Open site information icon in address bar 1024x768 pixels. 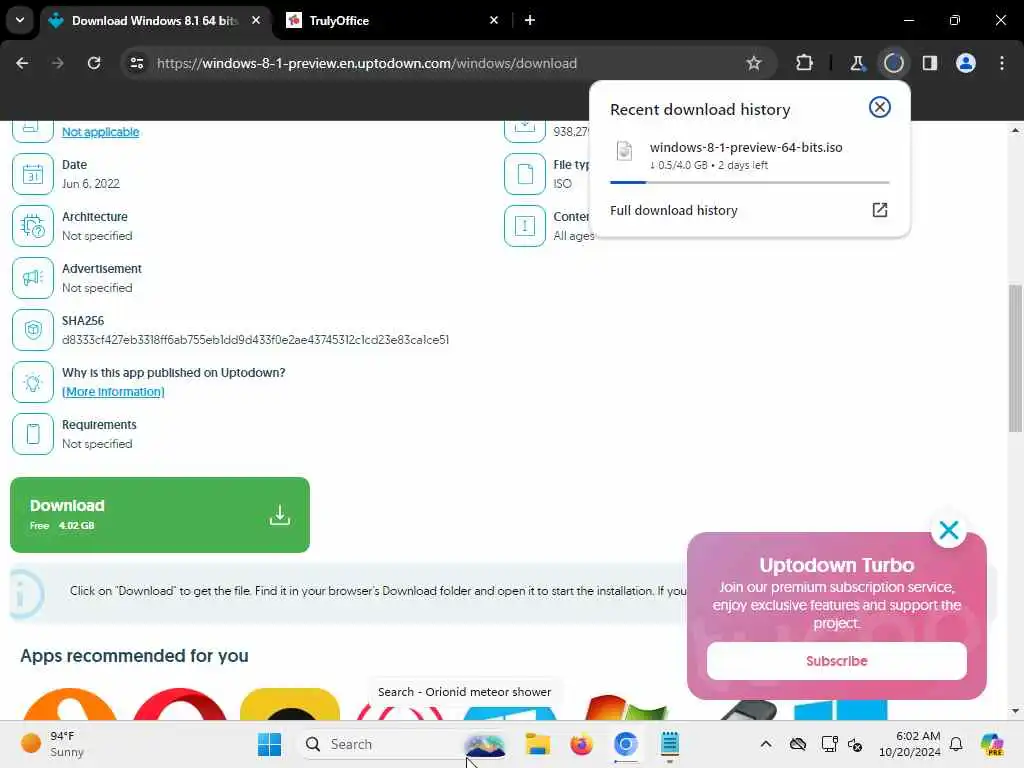[x=136, y=63]
